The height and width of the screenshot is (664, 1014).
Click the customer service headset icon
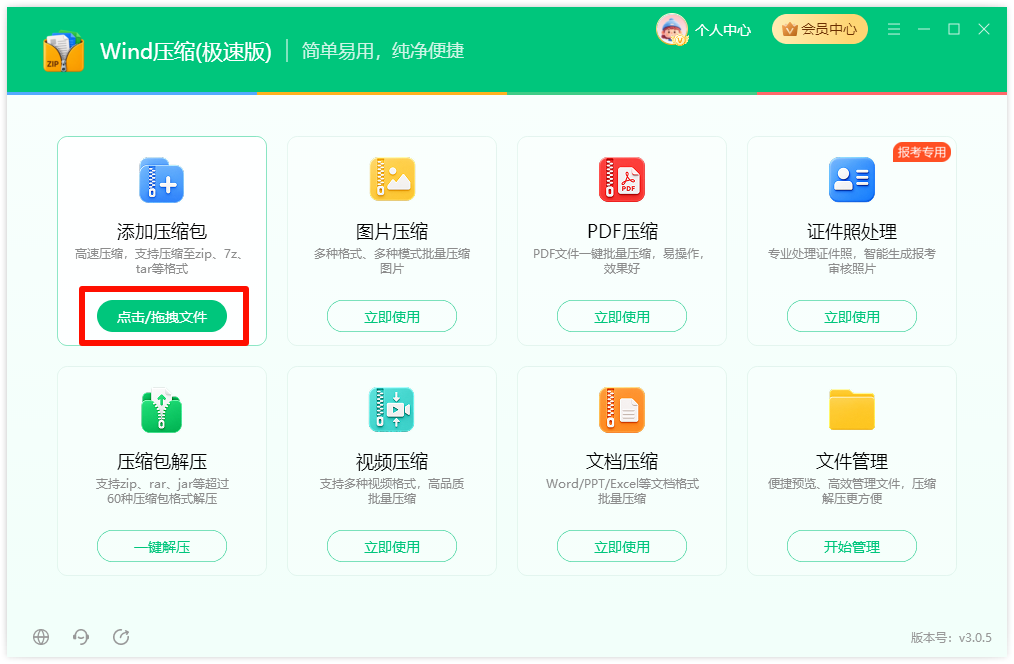[x=81, y=637]
